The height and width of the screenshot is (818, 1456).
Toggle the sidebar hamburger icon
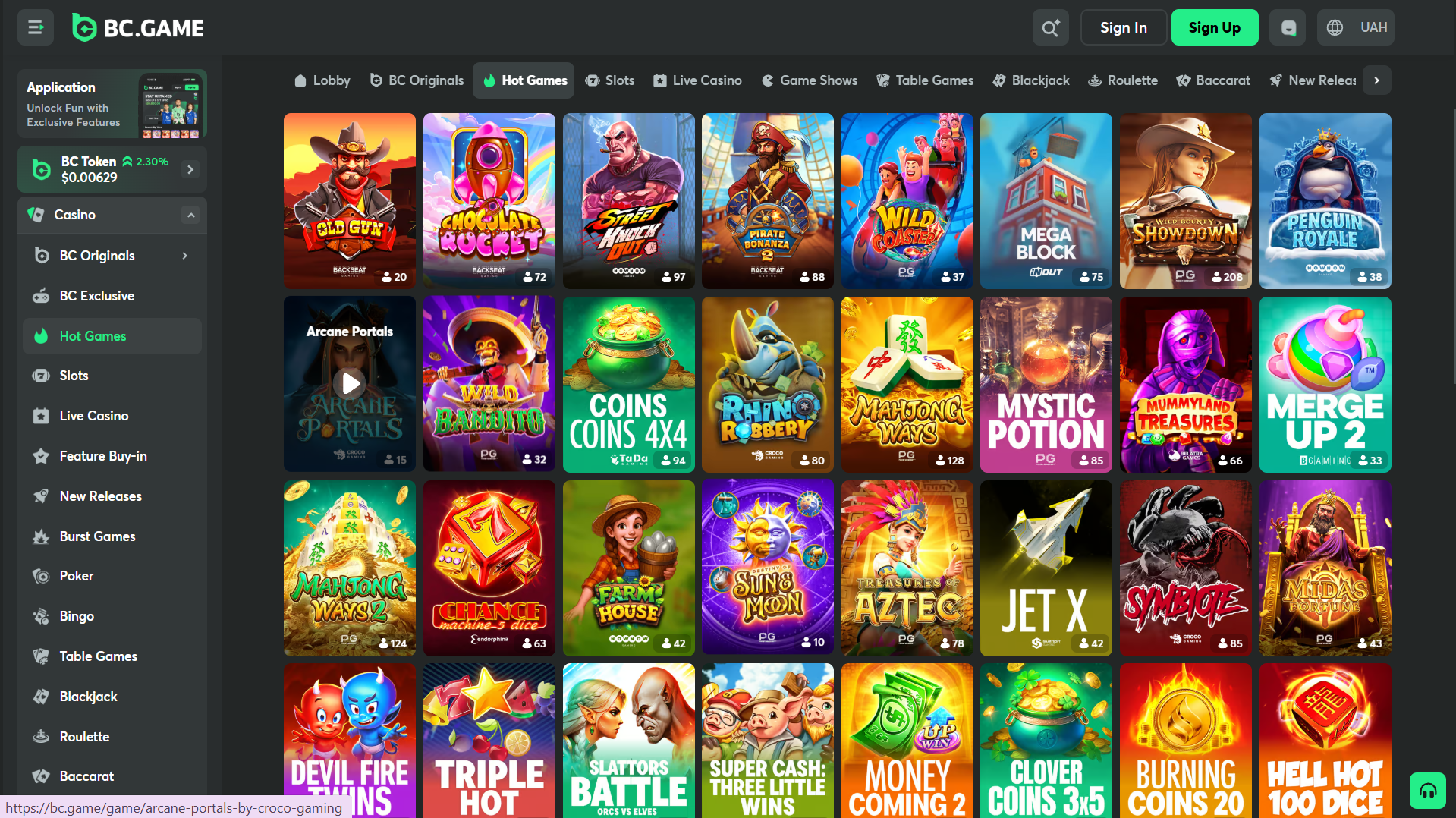click(35, 27)
